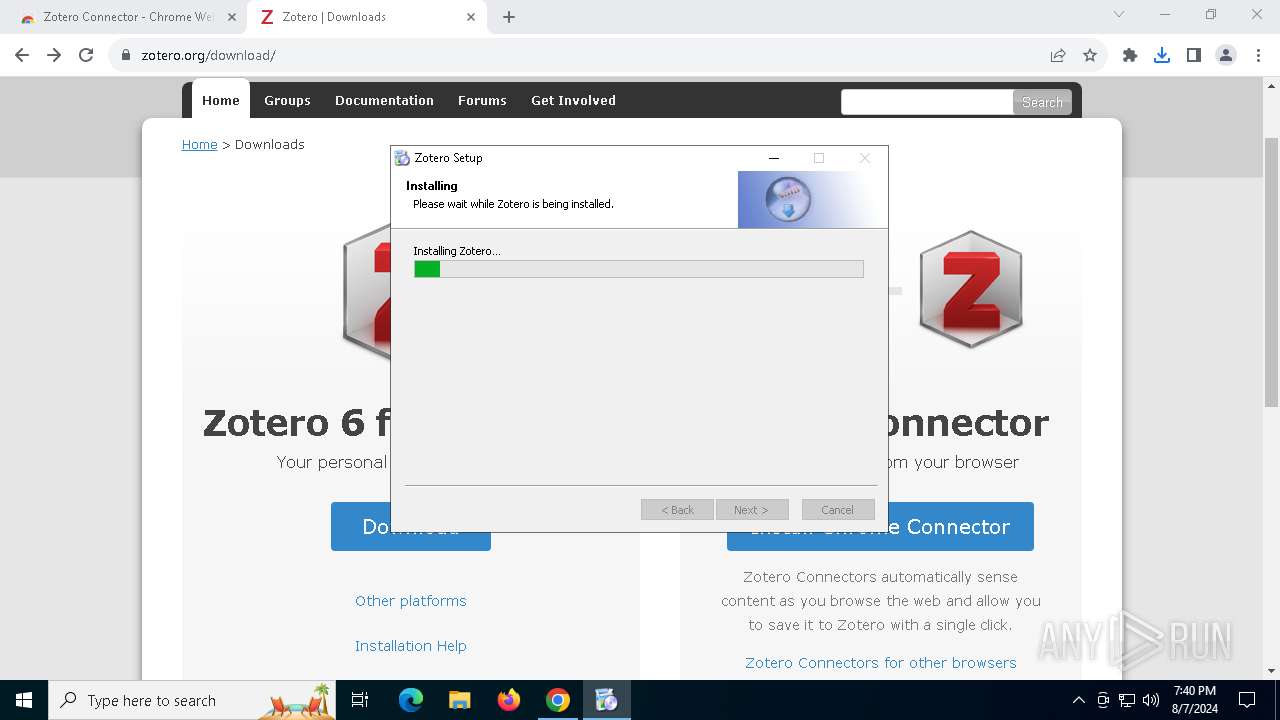Click the Zotero Connector red Z logo
This screenshot has width=1280, height=720.
pyautogui.click(x=971, y=289)
